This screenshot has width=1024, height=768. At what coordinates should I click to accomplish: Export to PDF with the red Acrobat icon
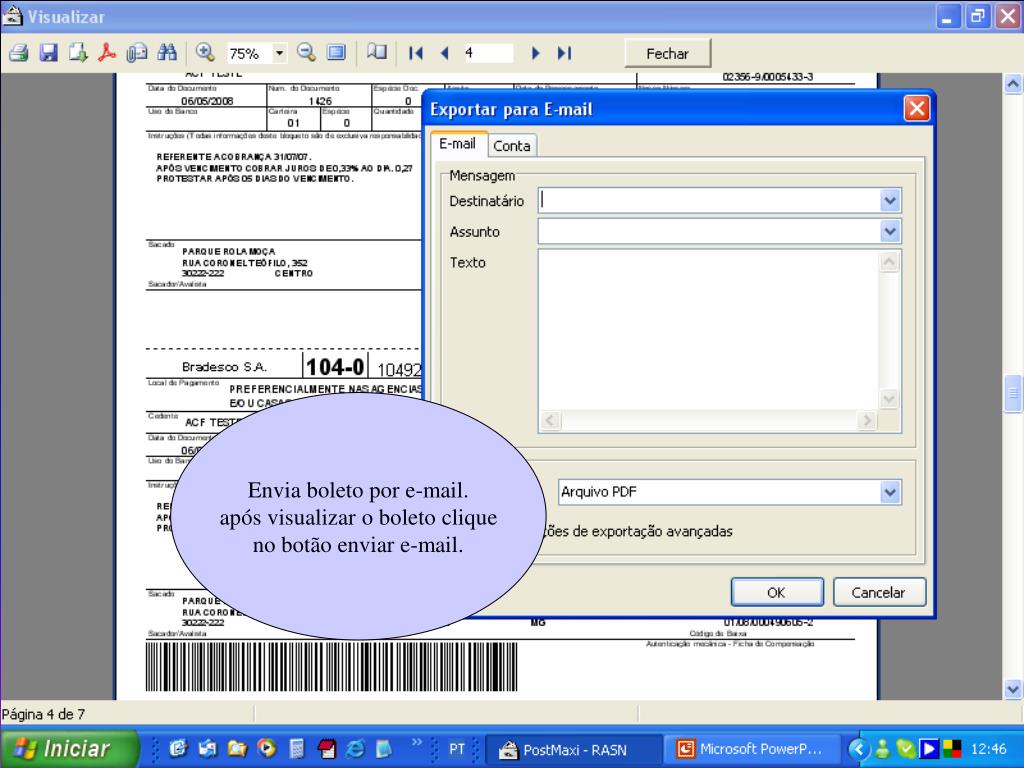point(106,53)
